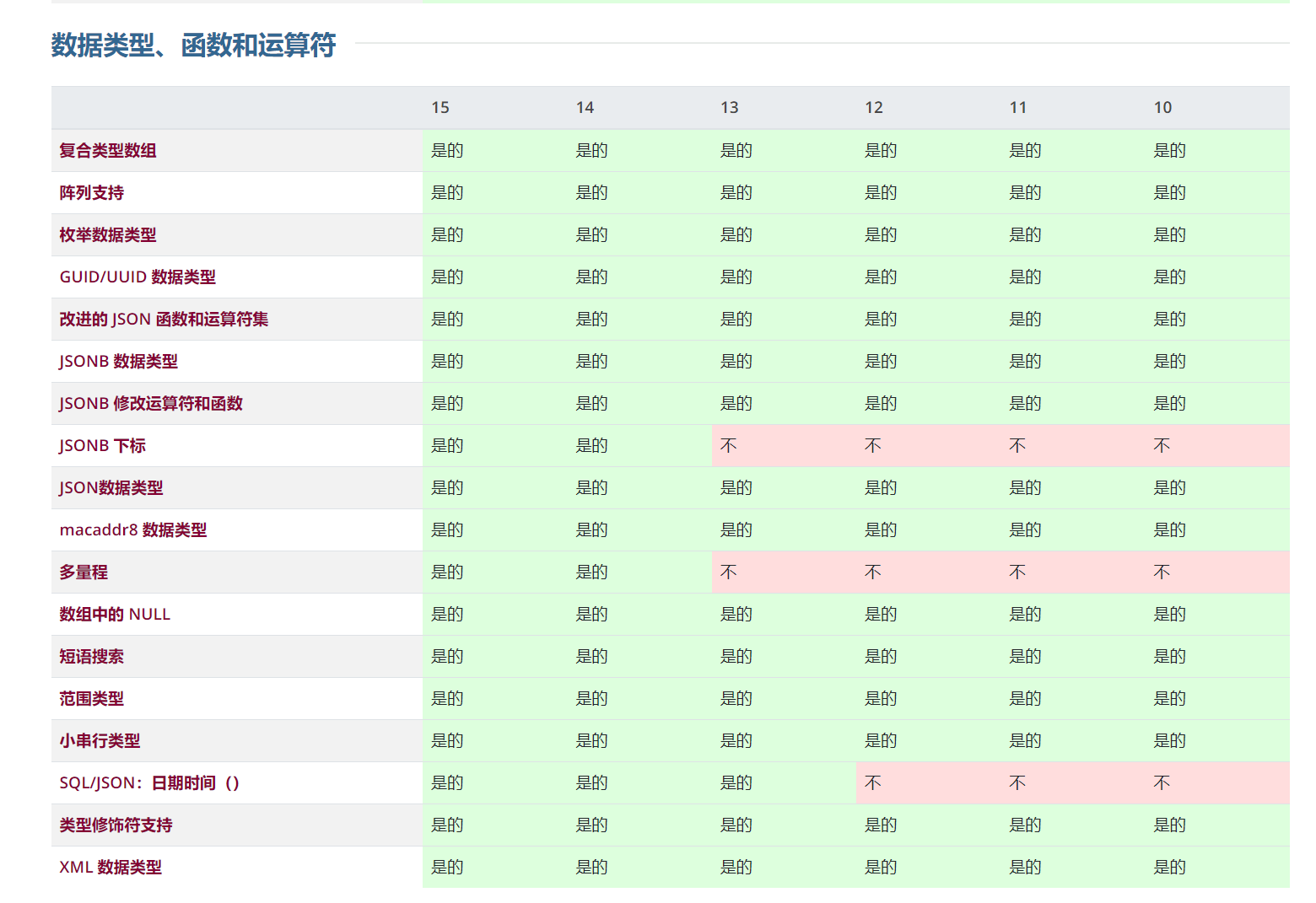Click the 是的 cell for 复合类型数组 version 10

point(1217,151)
